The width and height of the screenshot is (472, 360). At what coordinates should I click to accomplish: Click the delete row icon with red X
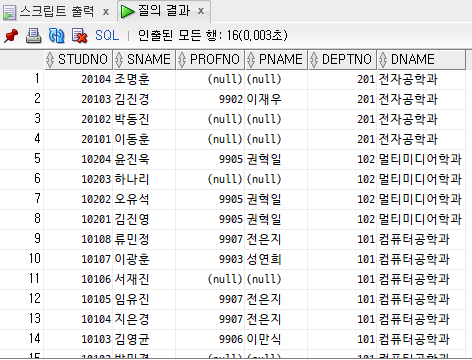(x=79, y=35)
